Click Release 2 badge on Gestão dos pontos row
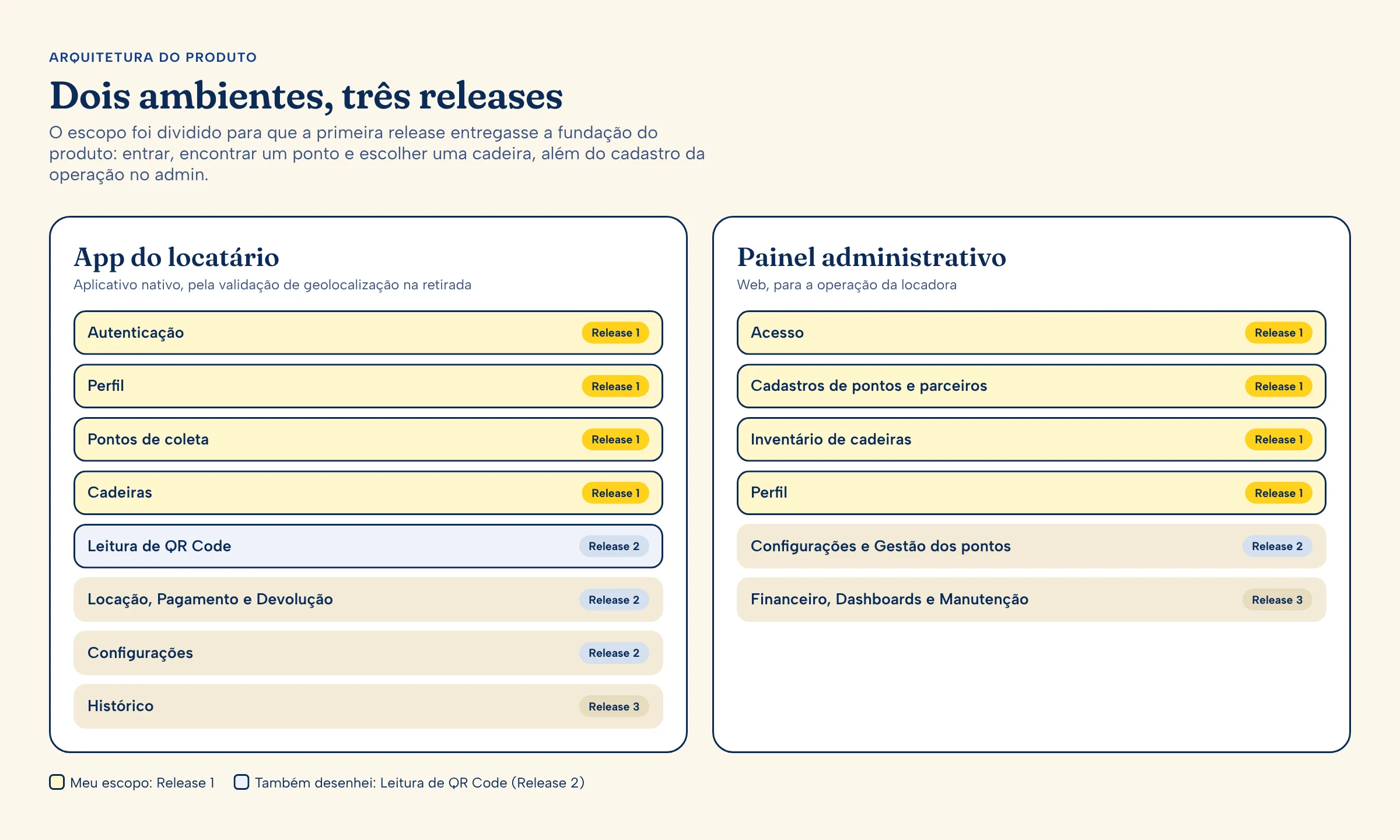Viewport: 1400px width, 840px height. pyautogui.click(x=1277, y=546)
